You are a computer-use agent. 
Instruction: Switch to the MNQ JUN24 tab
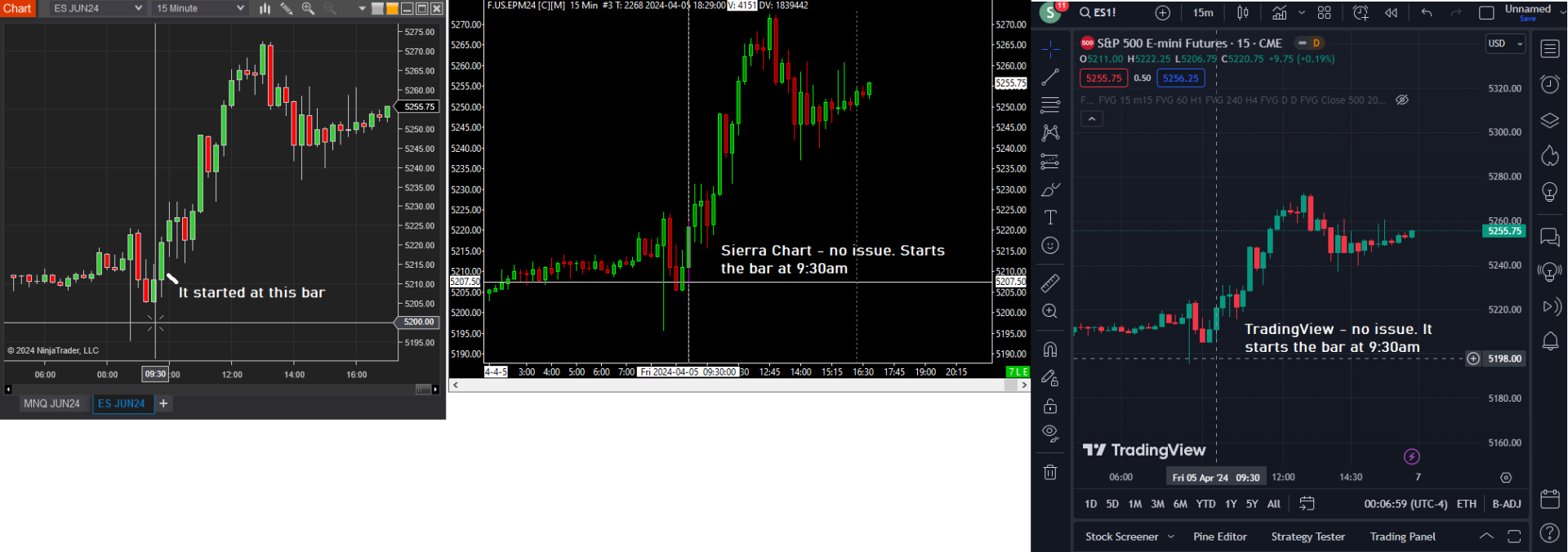(51, 403)
